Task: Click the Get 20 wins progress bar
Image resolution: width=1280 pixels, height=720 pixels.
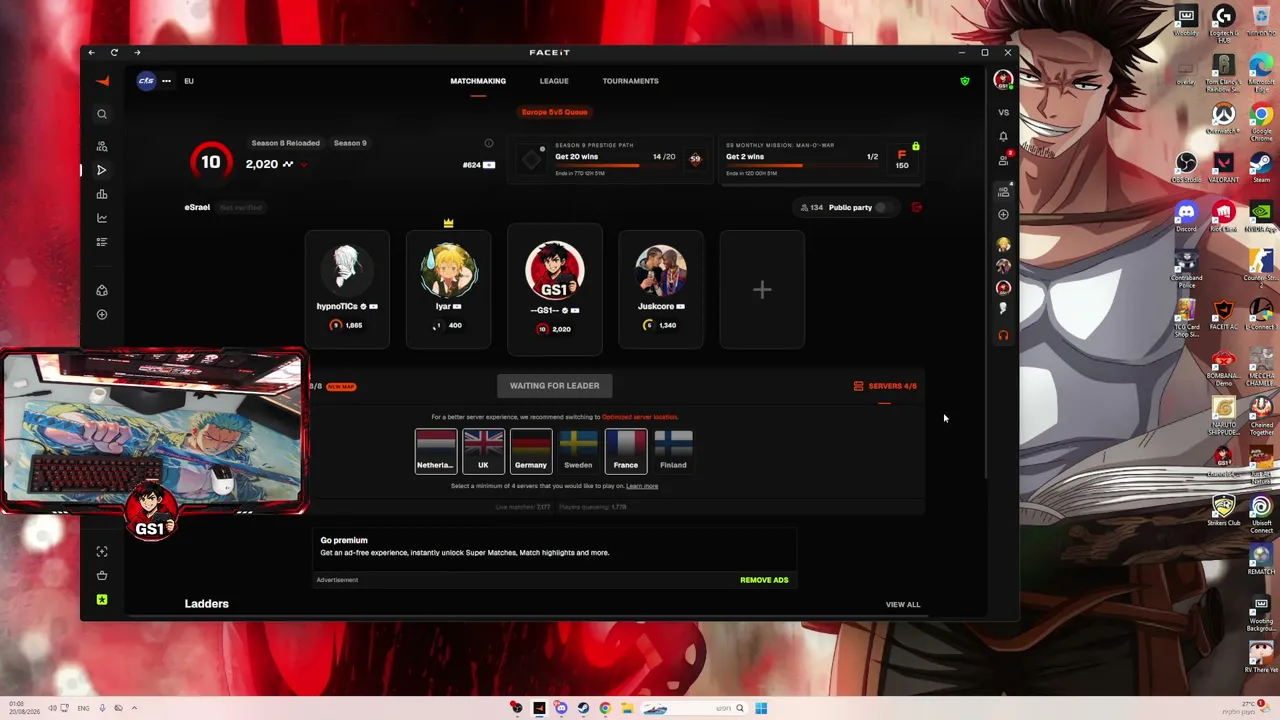Action: 615,166
